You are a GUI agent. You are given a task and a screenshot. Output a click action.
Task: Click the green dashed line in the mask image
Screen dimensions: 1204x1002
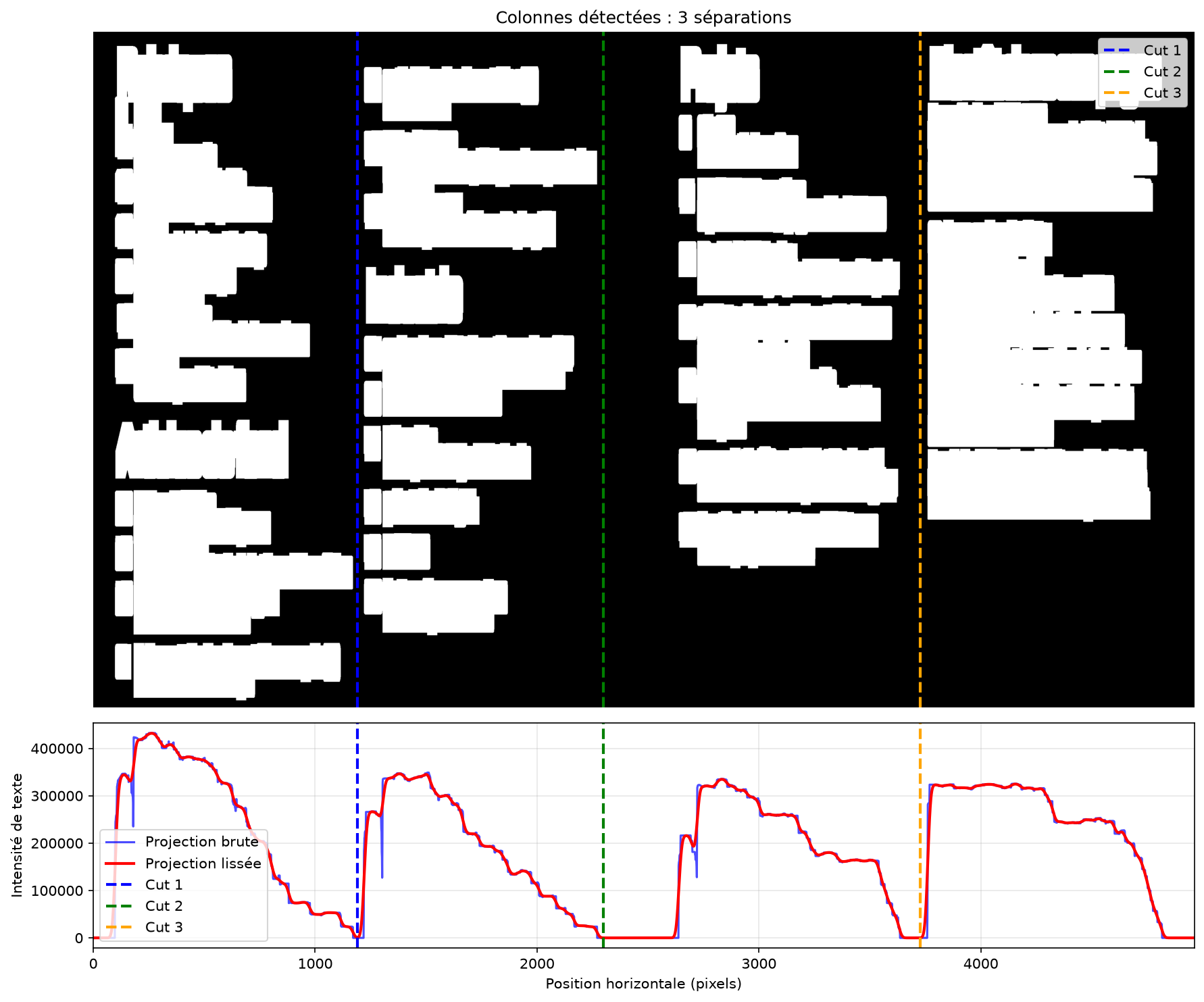[x=603, y=370]
